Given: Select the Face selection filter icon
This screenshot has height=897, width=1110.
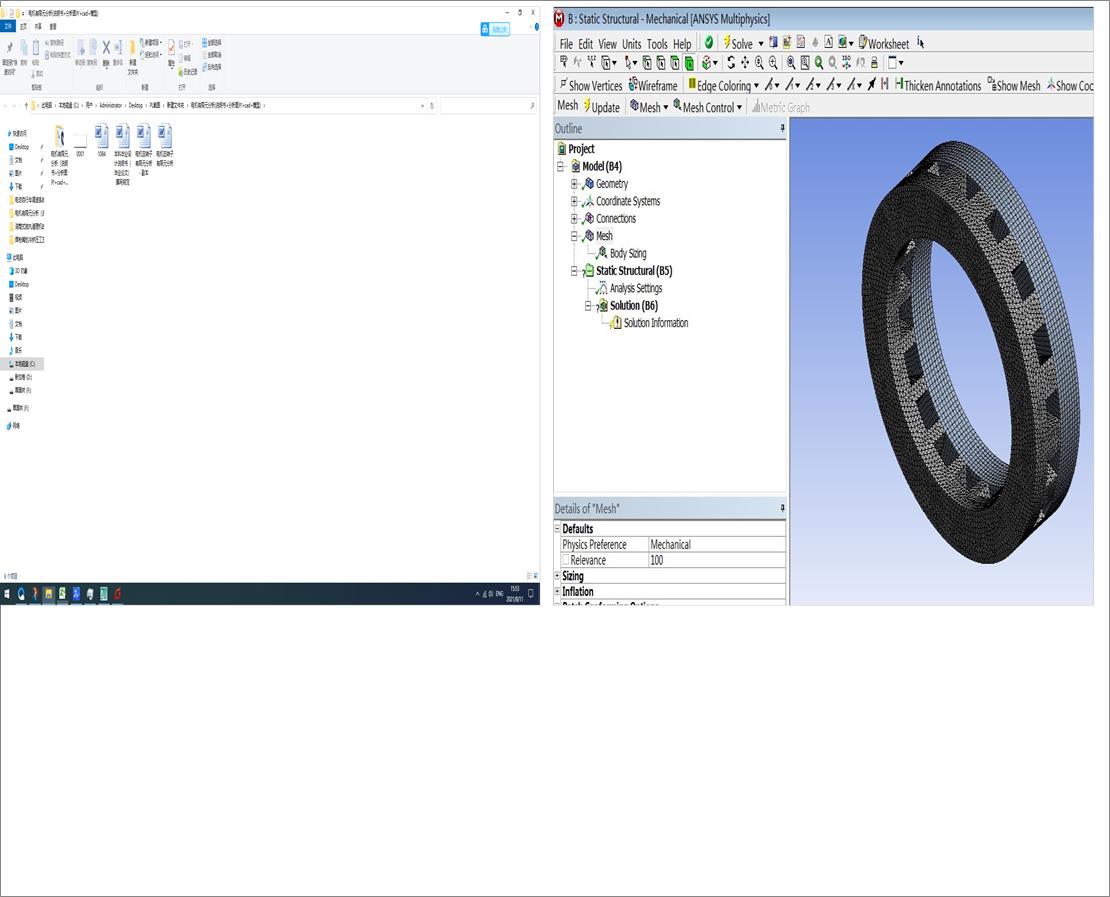Looking at the screenshot, I should [x=675, y=63].
